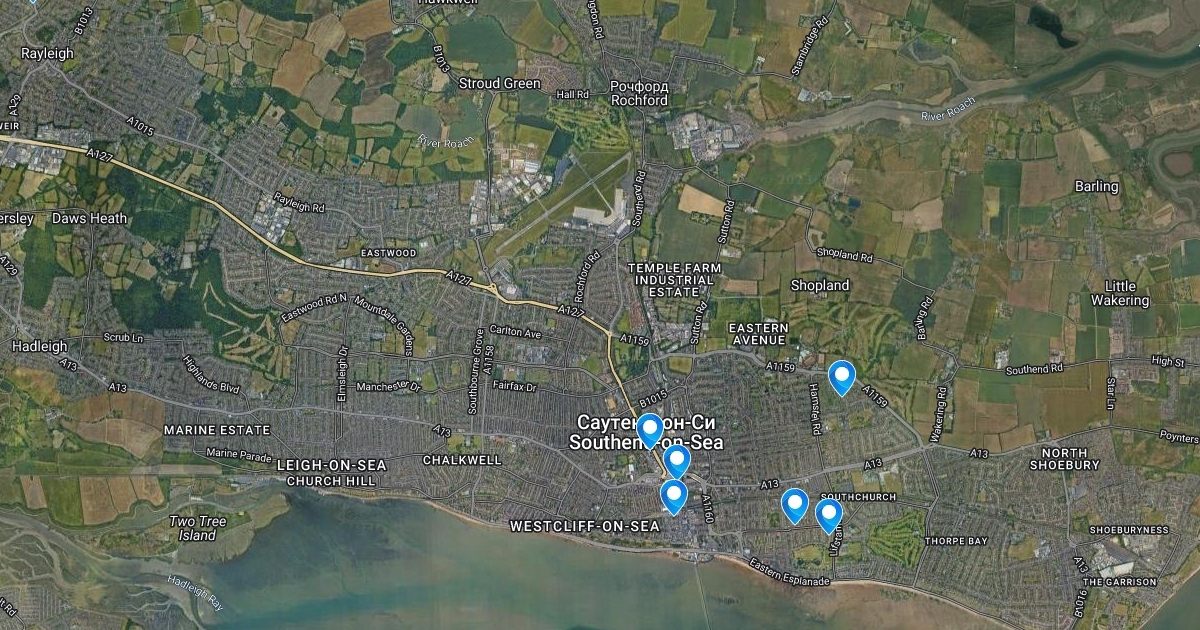This screenshot has width=1200, height=630.
Task: Open the pin directly below the Southchurch label
Action: click(828, 515)
